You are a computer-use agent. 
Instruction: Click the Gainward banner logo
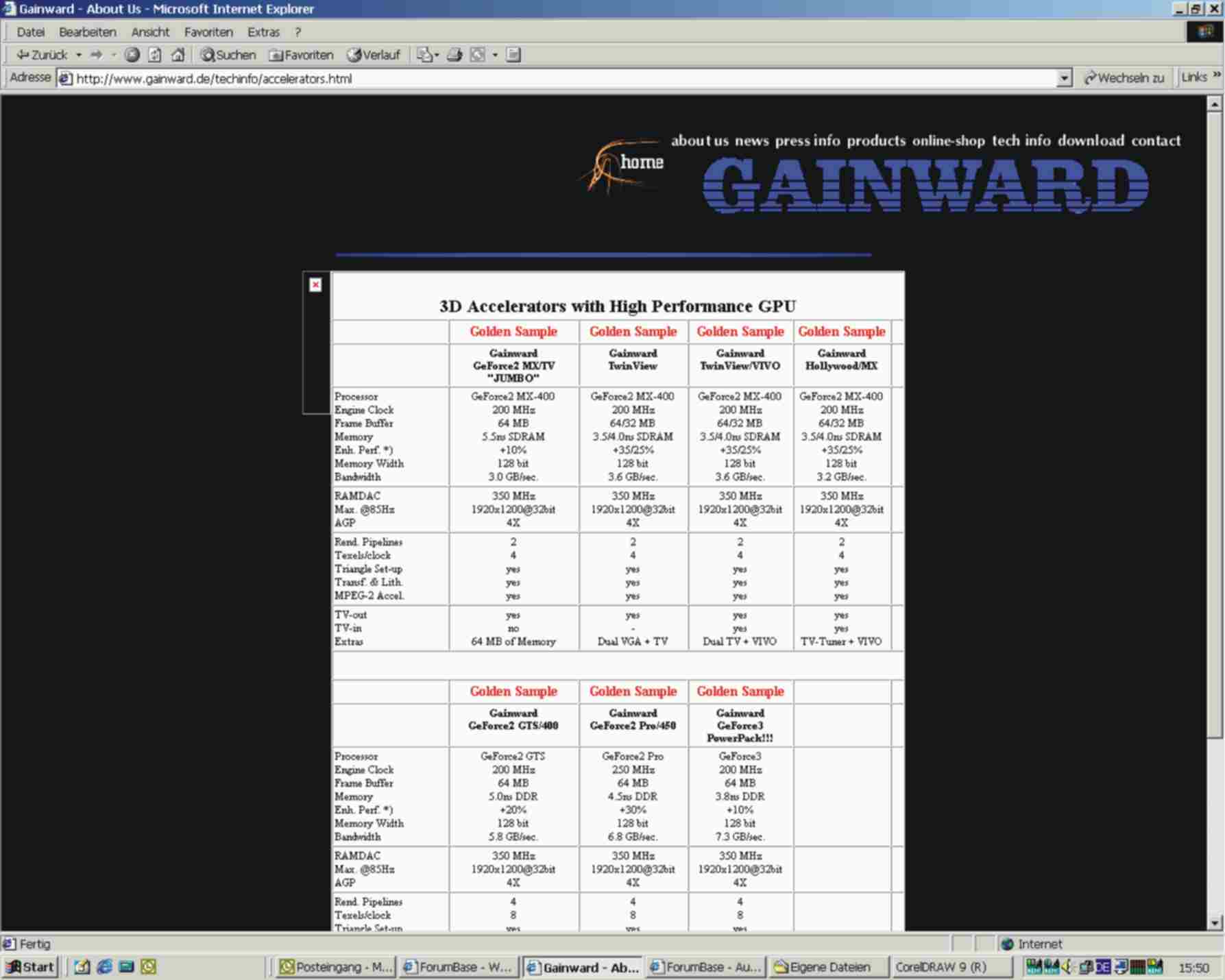pyautogui.click(x=925, y=185)
